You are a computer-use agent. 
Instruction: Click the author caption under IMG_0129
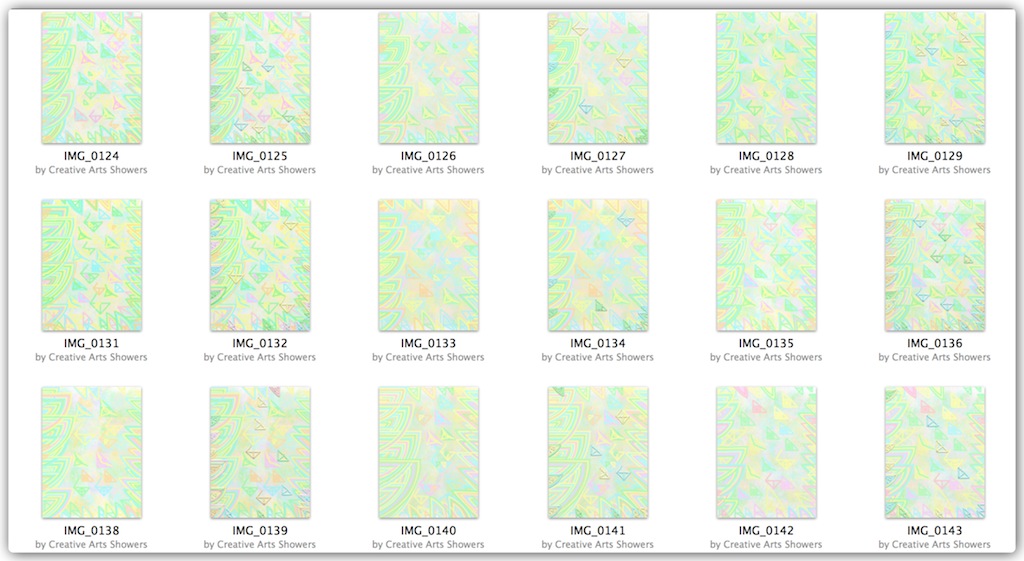935,170
